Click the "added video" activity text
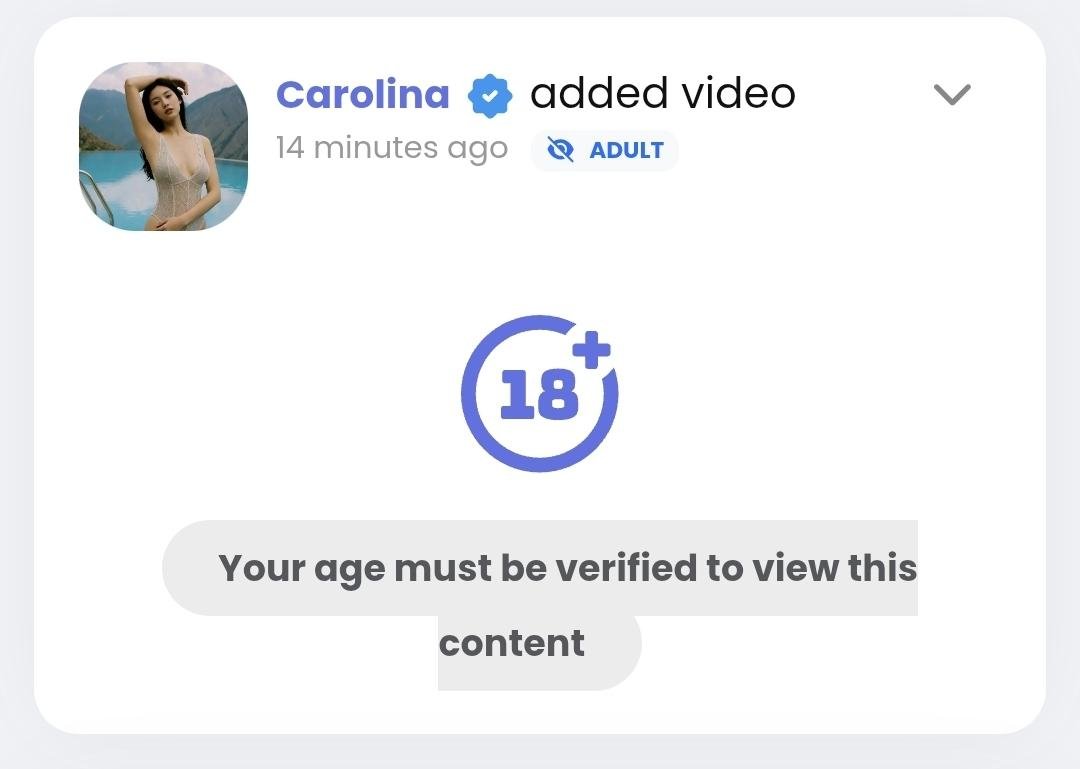The image size is (1080, 769). [x=662, y=94]
